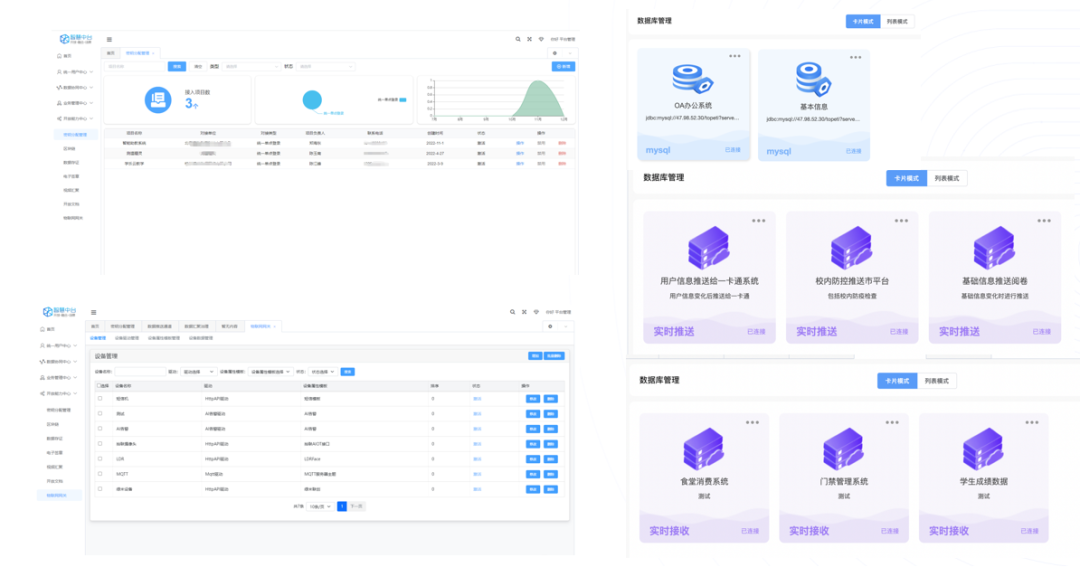Open three-dot menu on 基础信息推送阅卷 card
The height and width of the screenshot is (567, 1080).
(x=1044, y=220)
